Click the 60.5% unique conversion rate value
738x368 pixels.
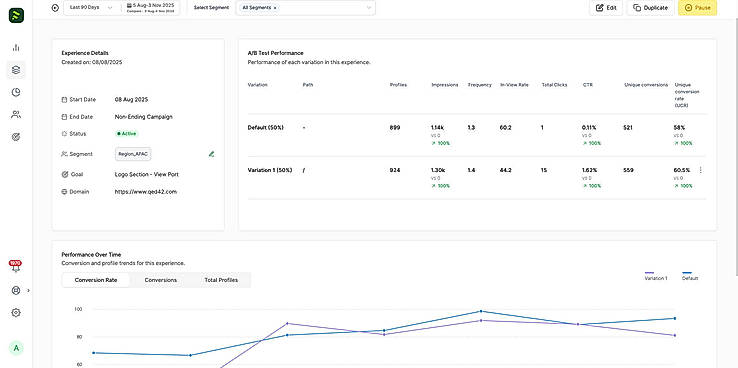682,170
